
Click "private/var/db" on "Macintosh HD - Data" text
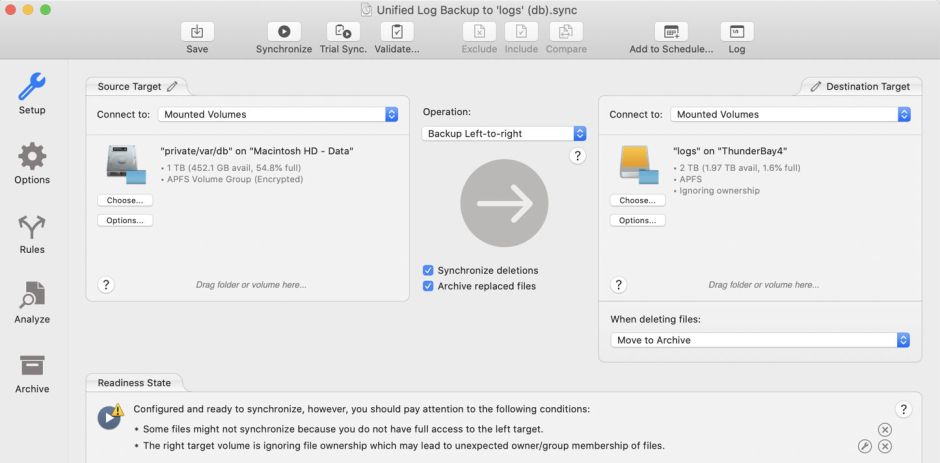tap(257, 151)
